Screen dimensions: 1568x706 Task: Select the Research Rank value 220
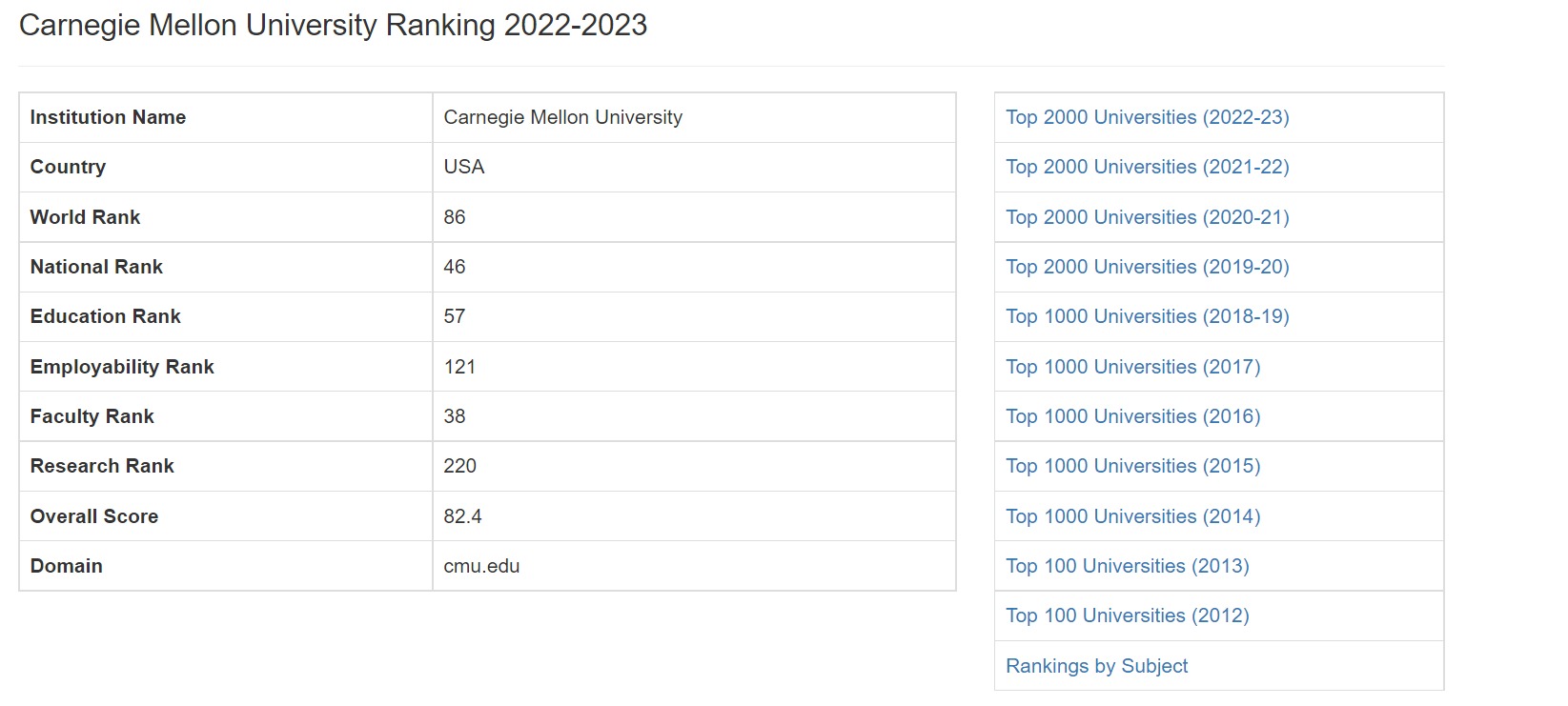694,466
